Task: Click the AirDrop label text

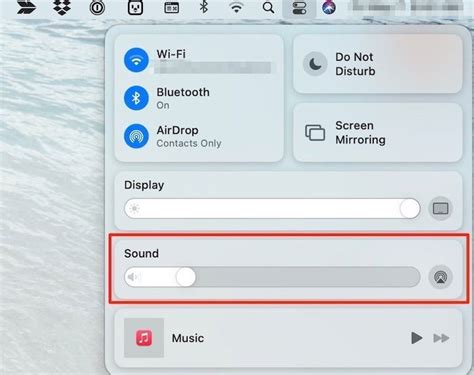Action: point(177,130)
